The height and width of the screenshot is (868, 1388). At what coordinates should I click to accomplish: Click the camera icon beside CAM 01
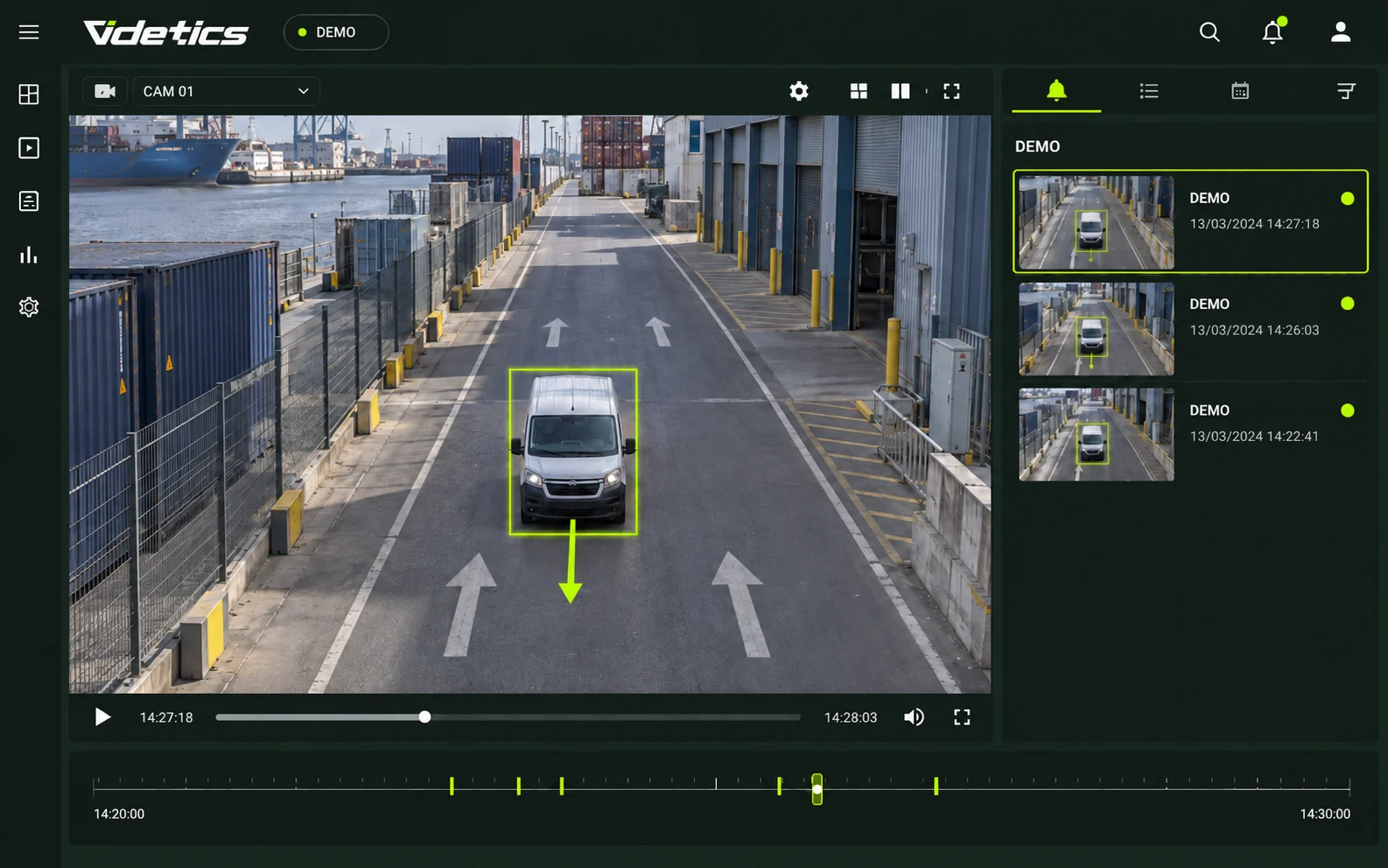(105, 91)
